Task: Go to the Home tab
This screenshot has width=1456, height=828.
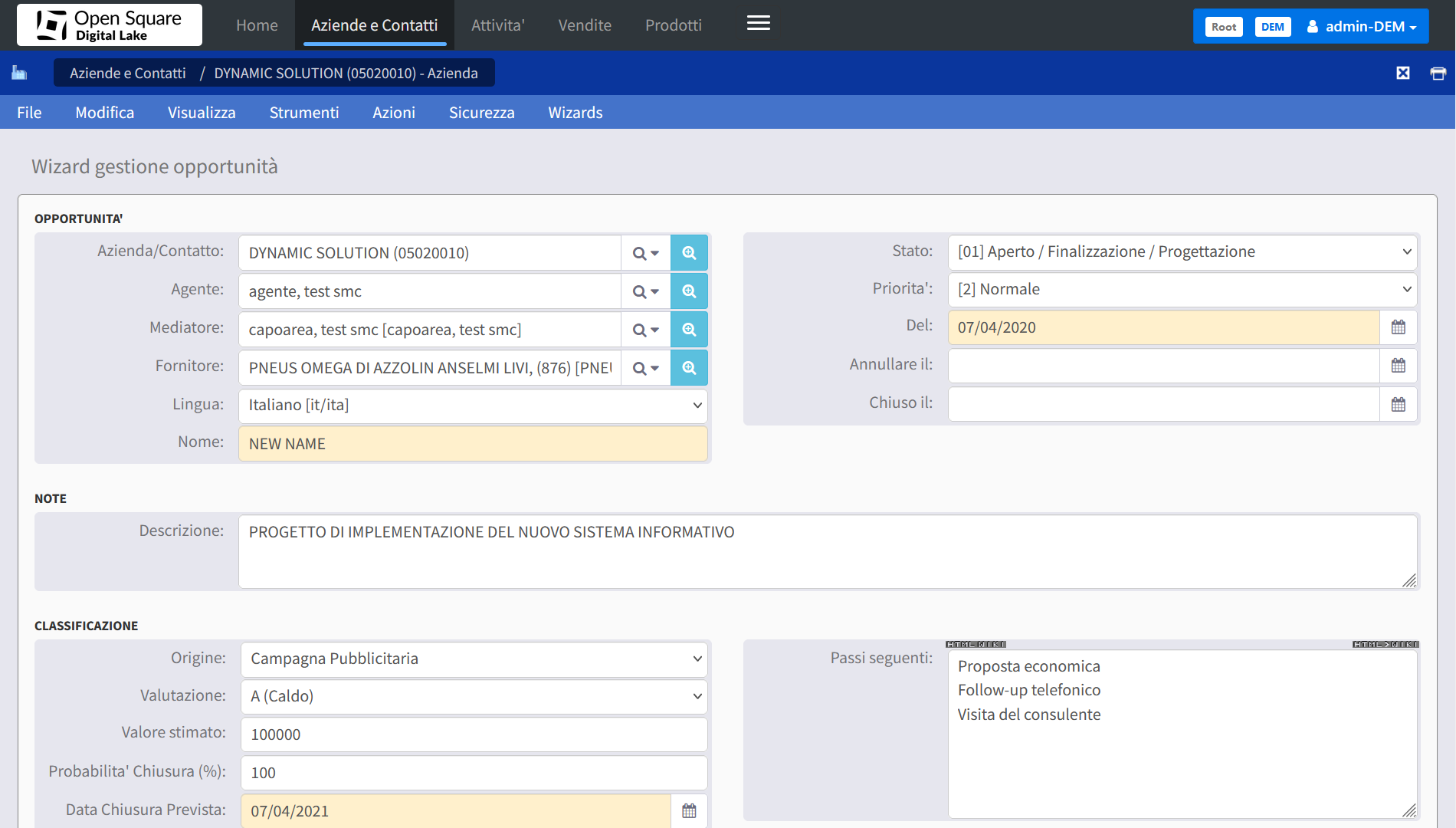Action: point(257,25)
